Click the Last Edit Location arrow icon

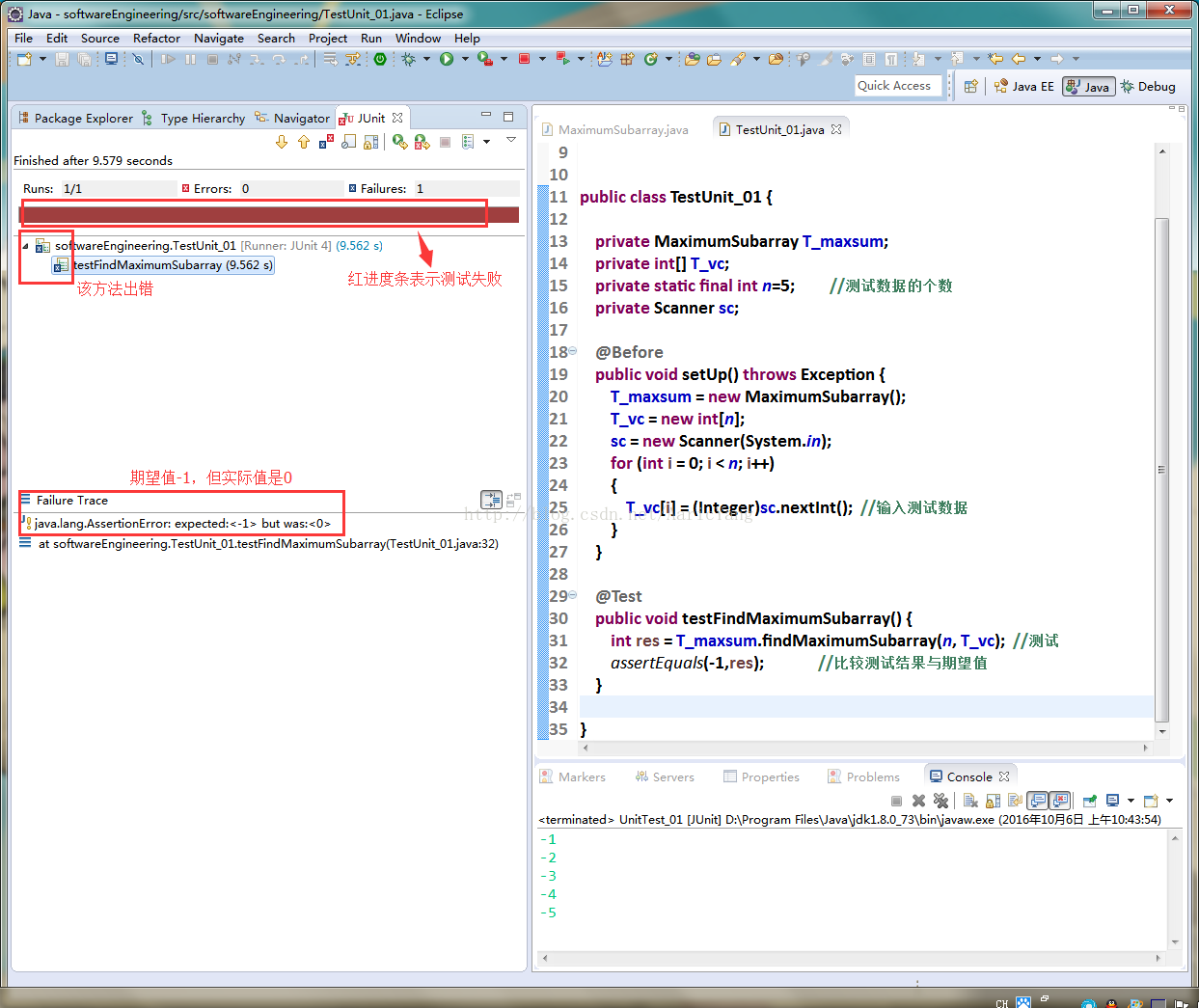pyautogui.click(x=995, y=59)
